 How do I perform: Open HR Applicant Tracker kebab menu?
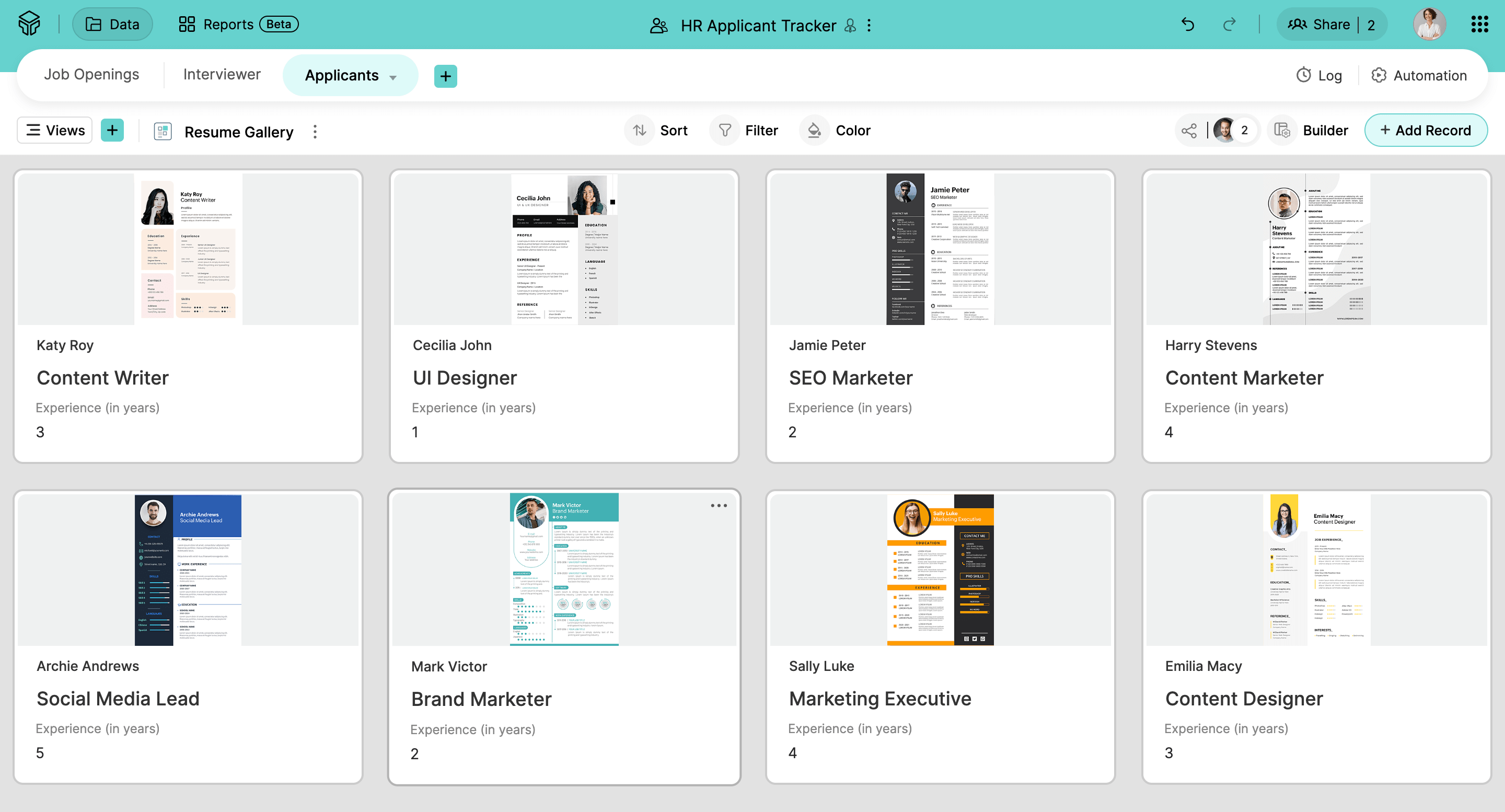(869, 25)
